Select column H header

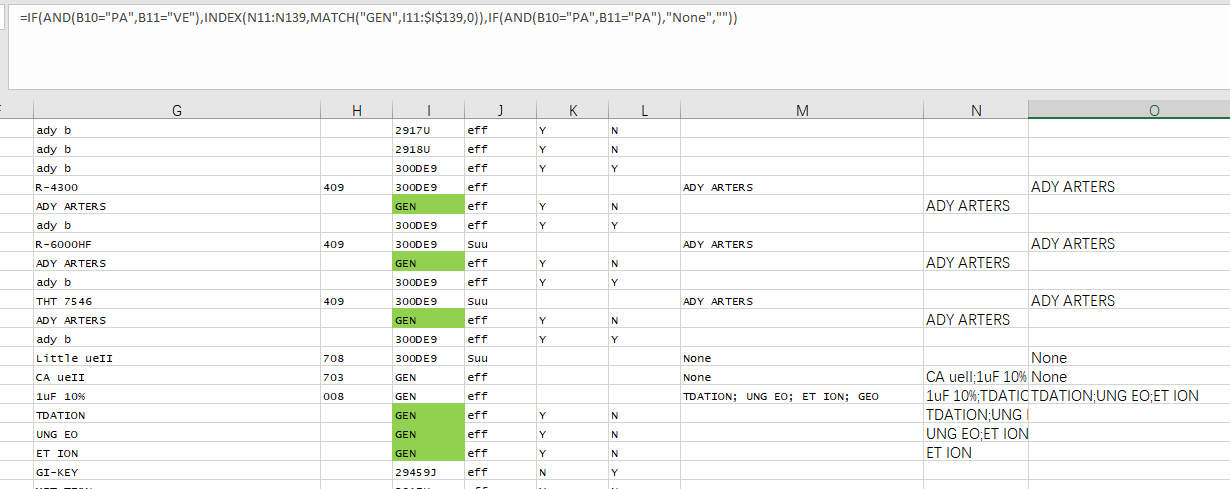[357, 111]
